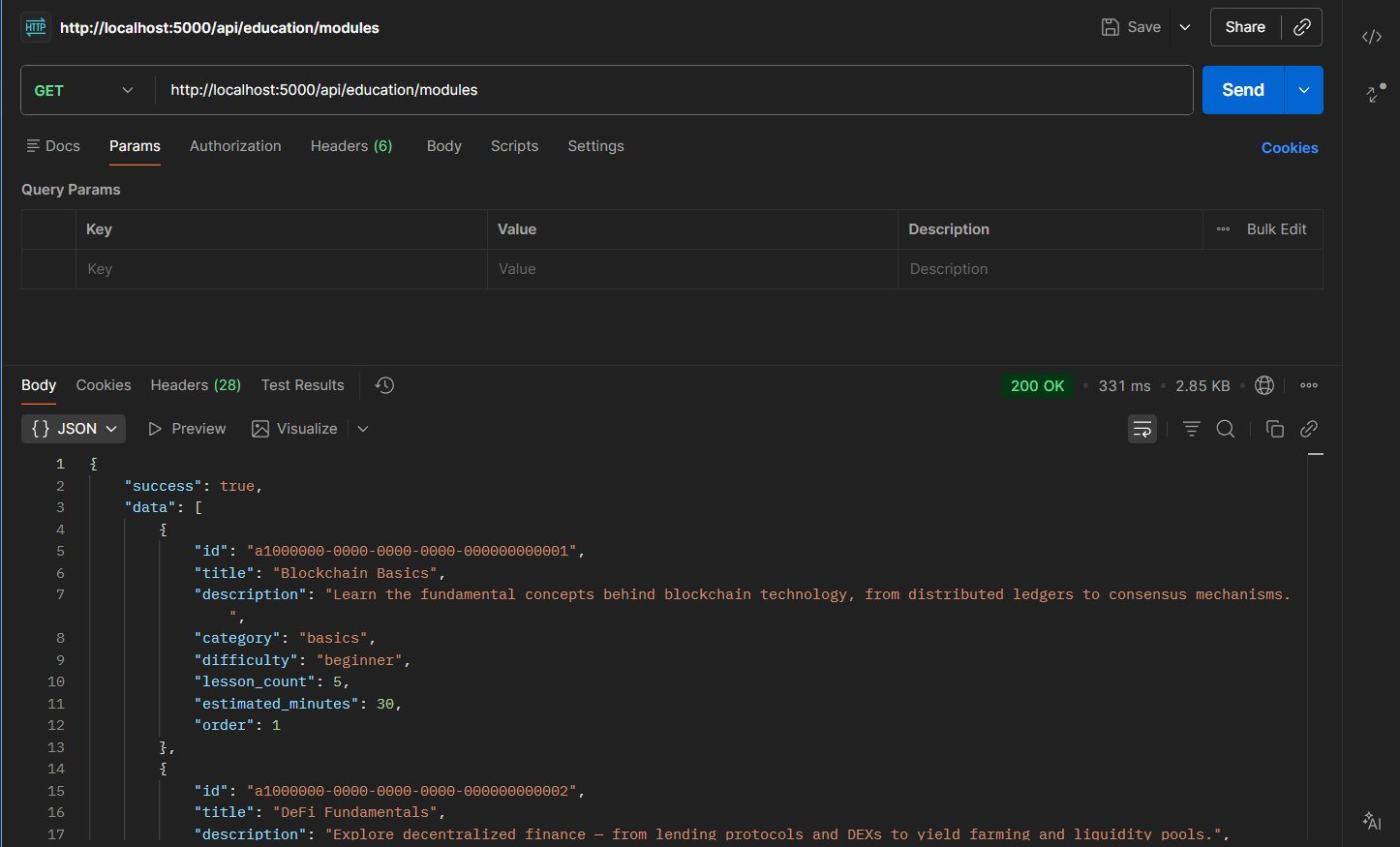Image resolution: width=1400 pixels, height=847 pixels.
Task: Open the AI assistant icon in sidebar
Action: coord(1371,821)
